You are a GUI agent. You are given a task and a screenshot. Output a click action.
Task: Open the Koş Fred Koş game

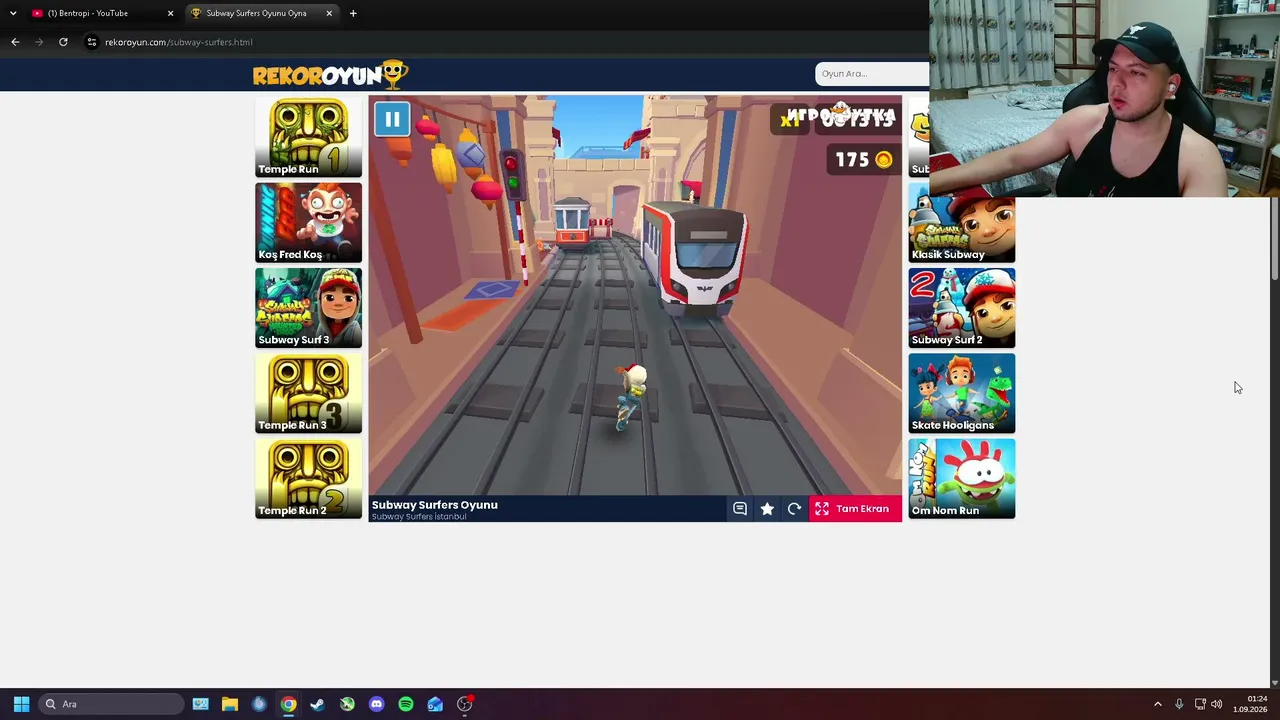tap(308, 223)
